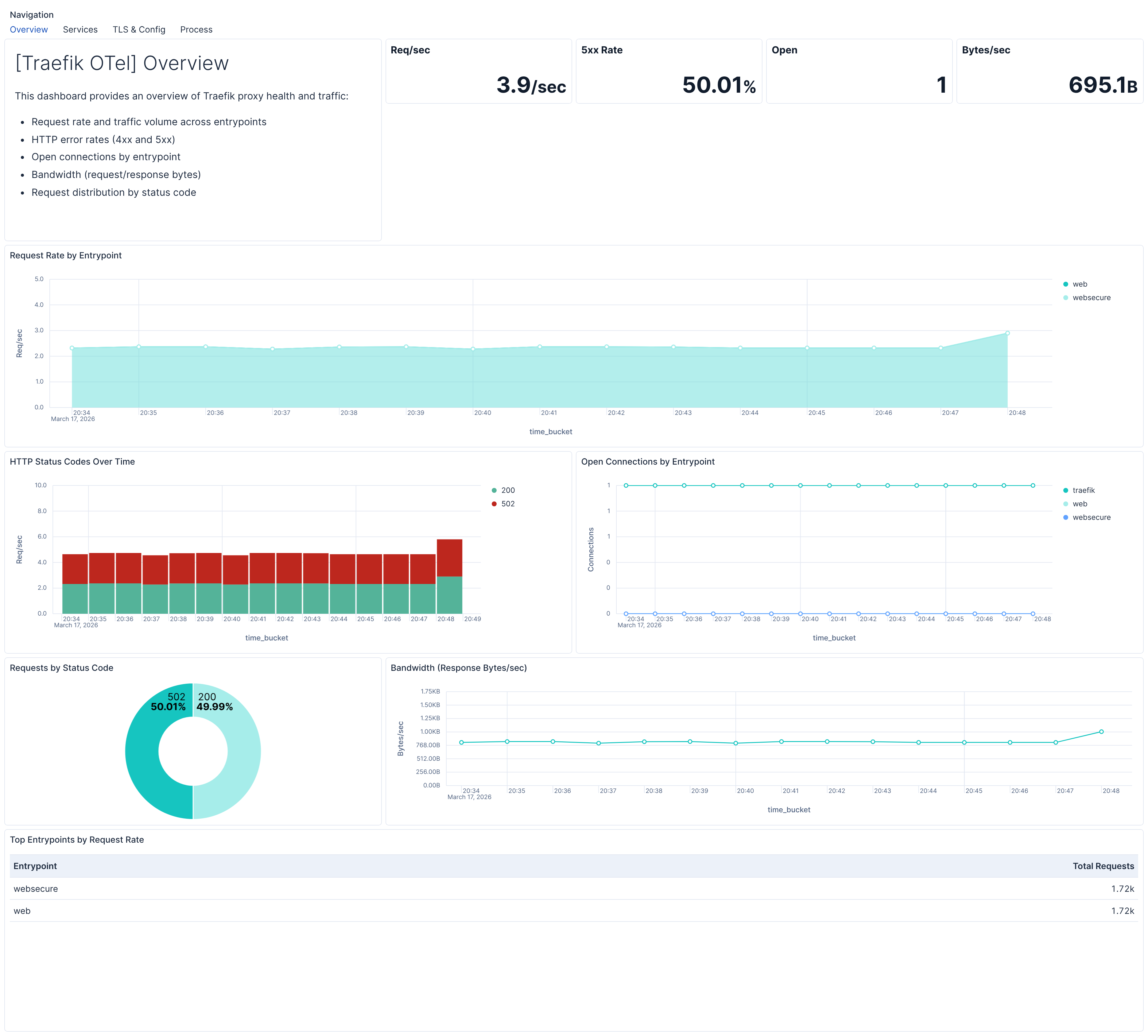Select the Overview navigation link

pos(29,29)
